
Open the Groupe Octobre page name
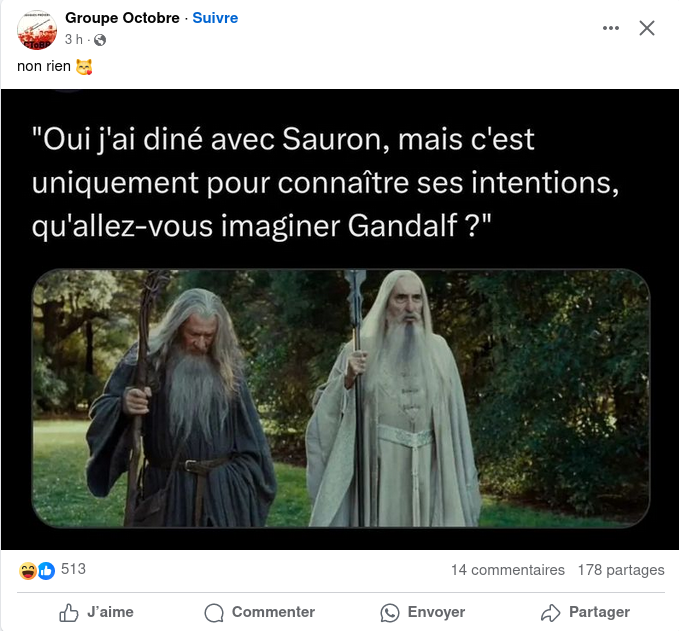122,18
